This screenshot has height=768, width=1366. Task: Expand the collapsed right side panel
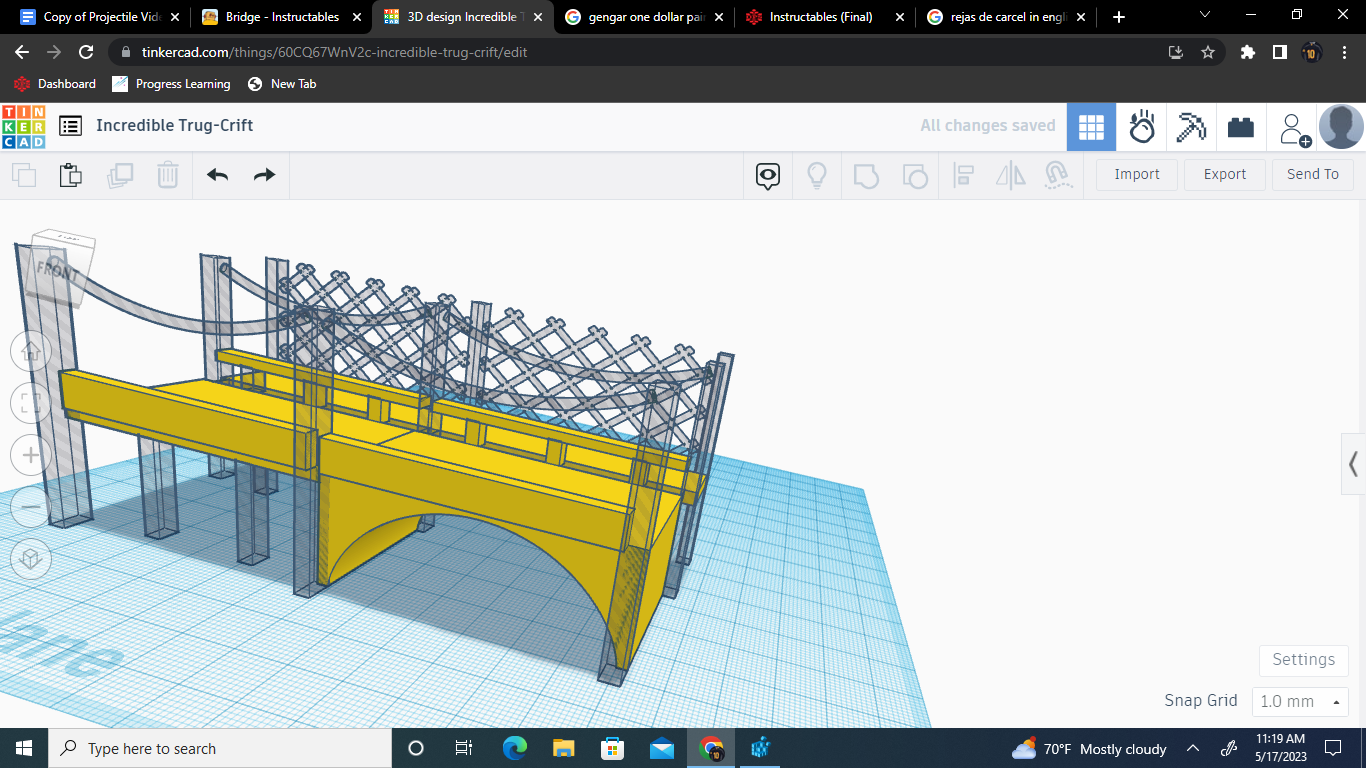(1352, 464)
